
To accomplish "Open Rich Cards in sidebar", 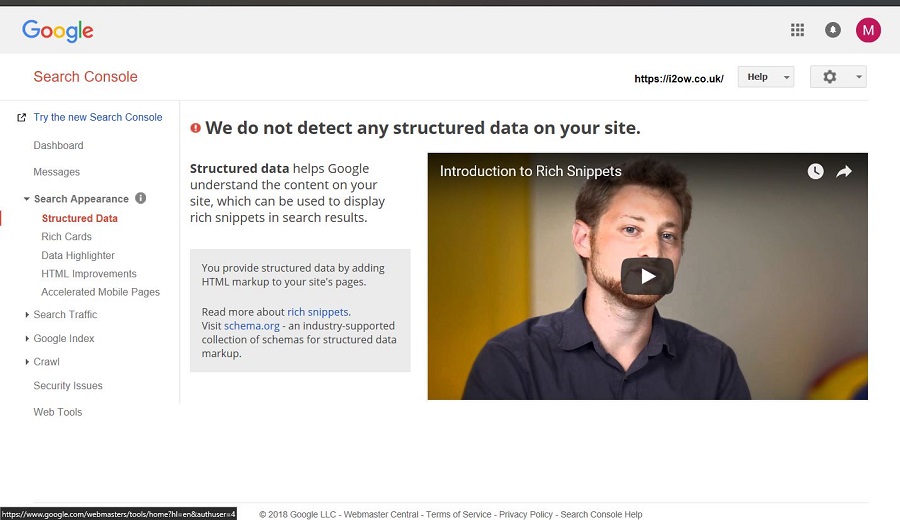I will [x=67, y=236].
